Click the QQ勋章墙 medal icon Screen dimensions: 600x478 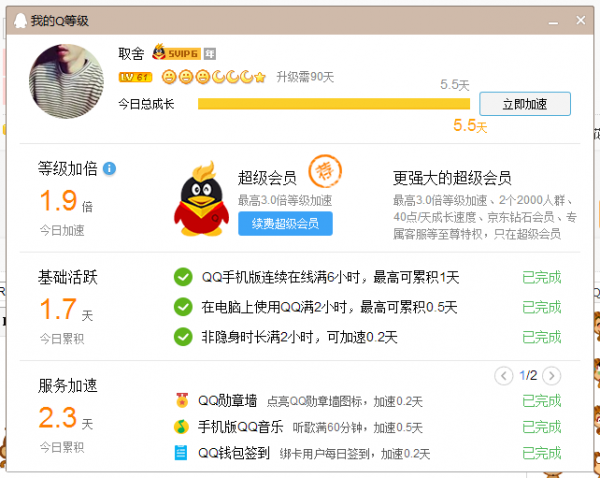pos(182,401)
